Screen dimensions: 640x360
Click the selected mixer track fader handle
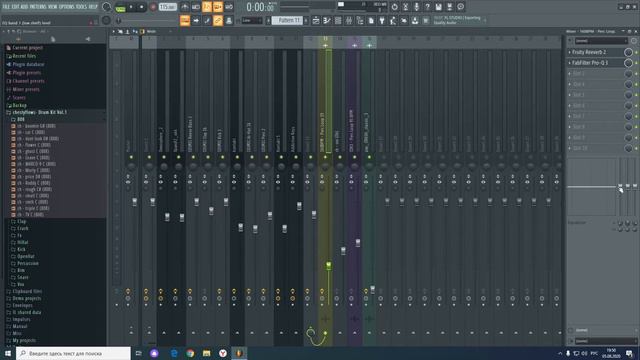pos(329,266)
